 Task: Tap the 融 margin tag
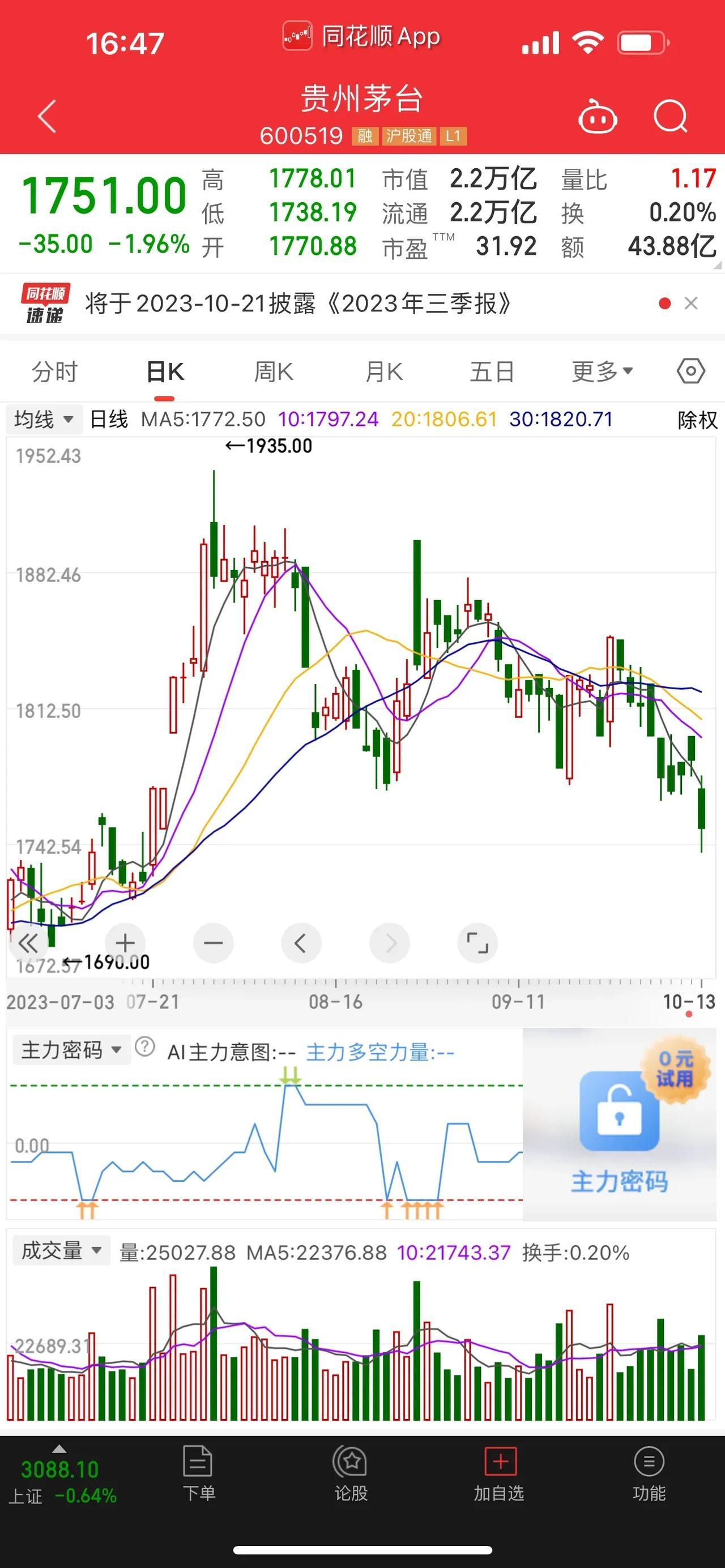(365, 136)
